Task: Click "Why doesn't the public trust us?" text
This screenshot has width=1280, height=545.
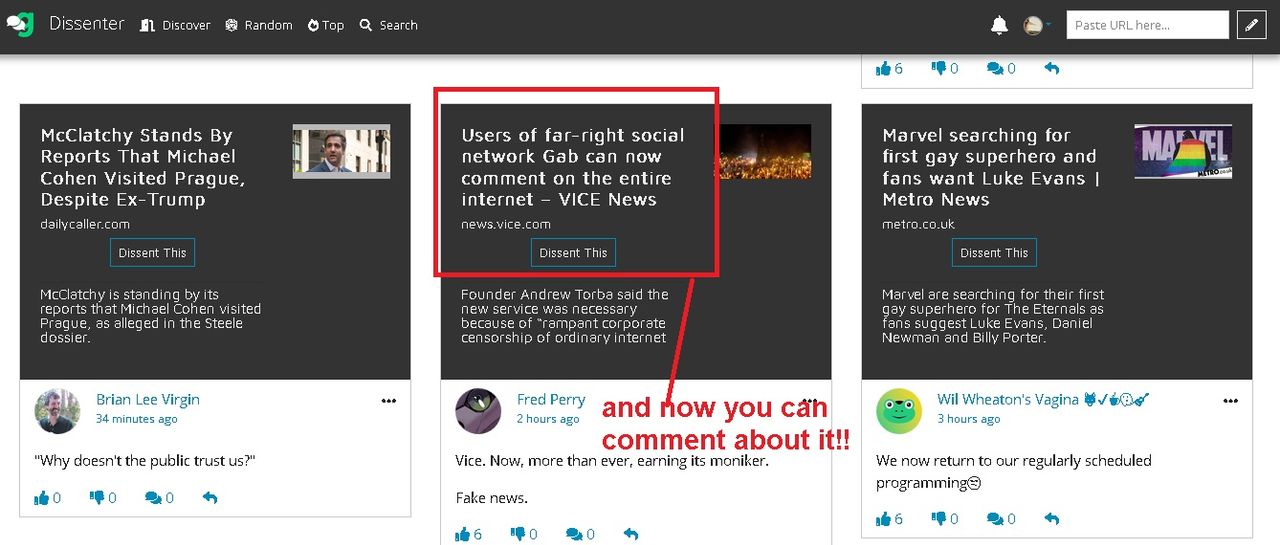Action: click(145, 461)
